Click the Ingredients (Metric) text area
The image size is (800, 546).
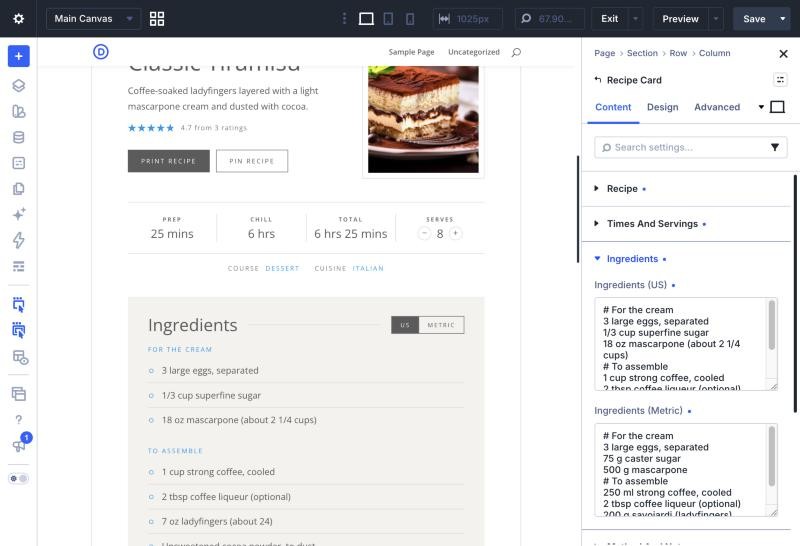[x=686, y=470]
